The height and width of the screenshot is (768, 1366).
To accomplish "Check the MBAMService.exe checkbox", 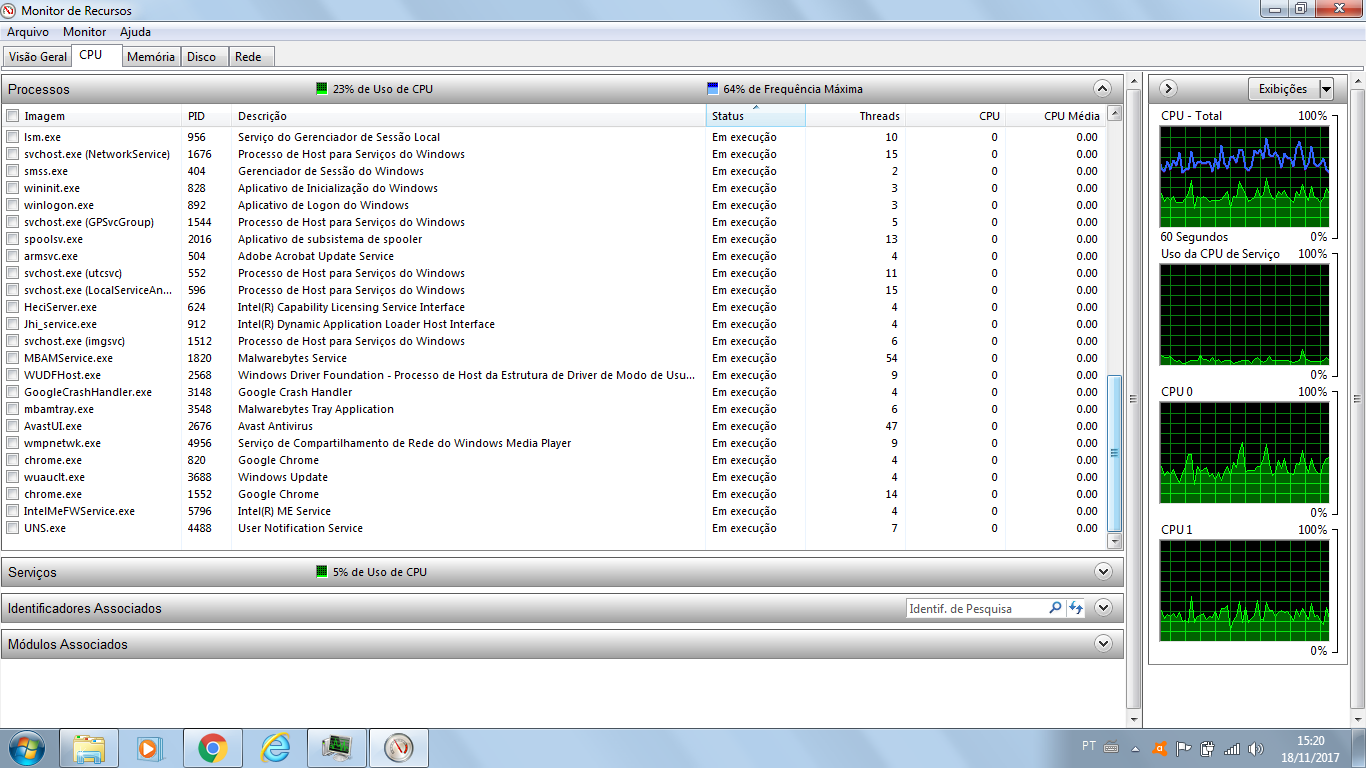I will [13, 358].
